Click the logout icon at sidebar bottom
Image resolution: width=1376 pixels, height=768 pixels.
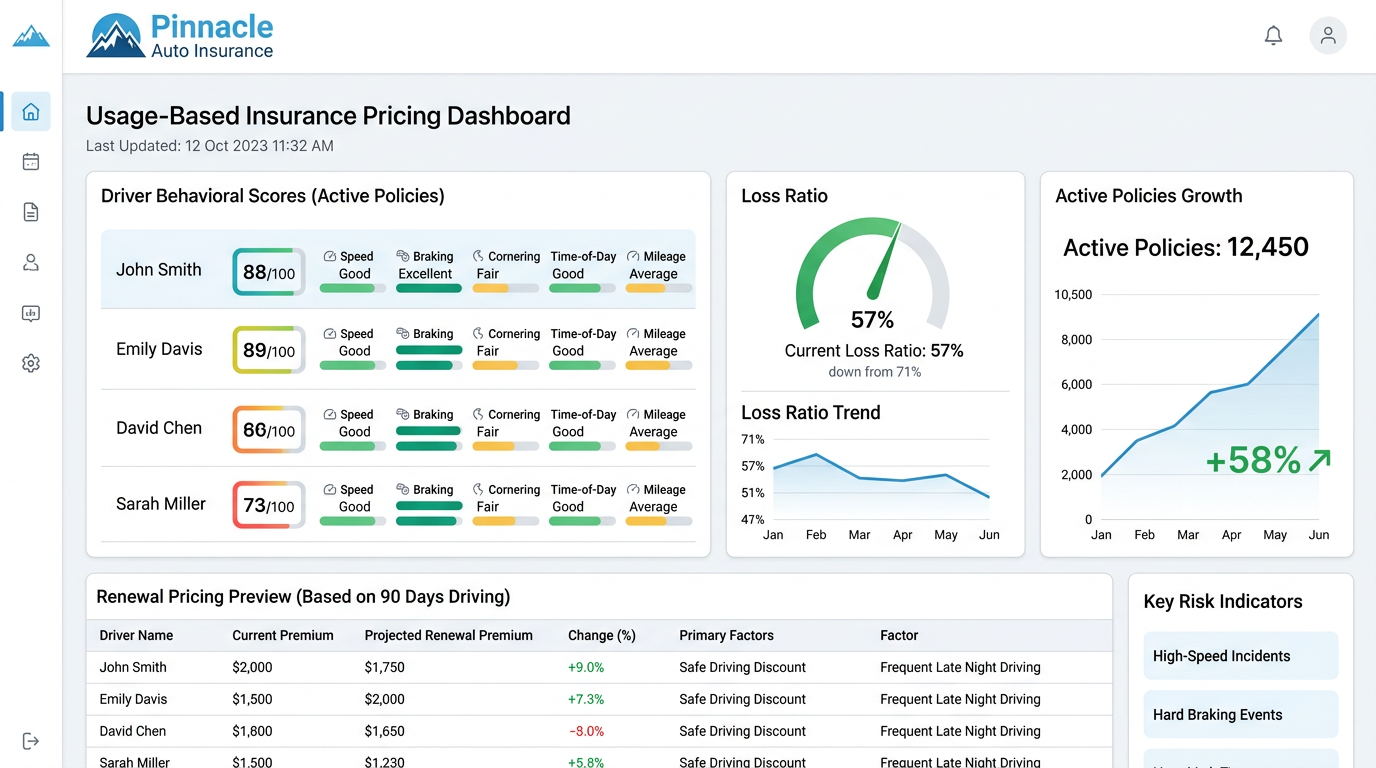31,741
